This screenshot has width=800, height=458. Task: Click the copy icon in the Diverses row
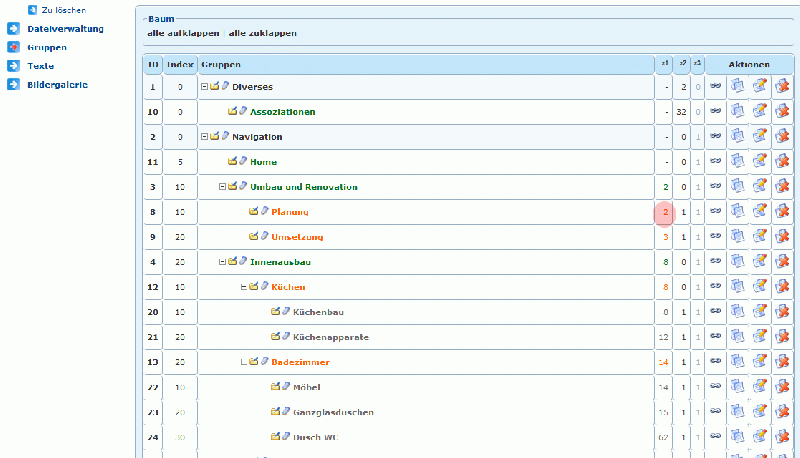click(x=737, y=86)
